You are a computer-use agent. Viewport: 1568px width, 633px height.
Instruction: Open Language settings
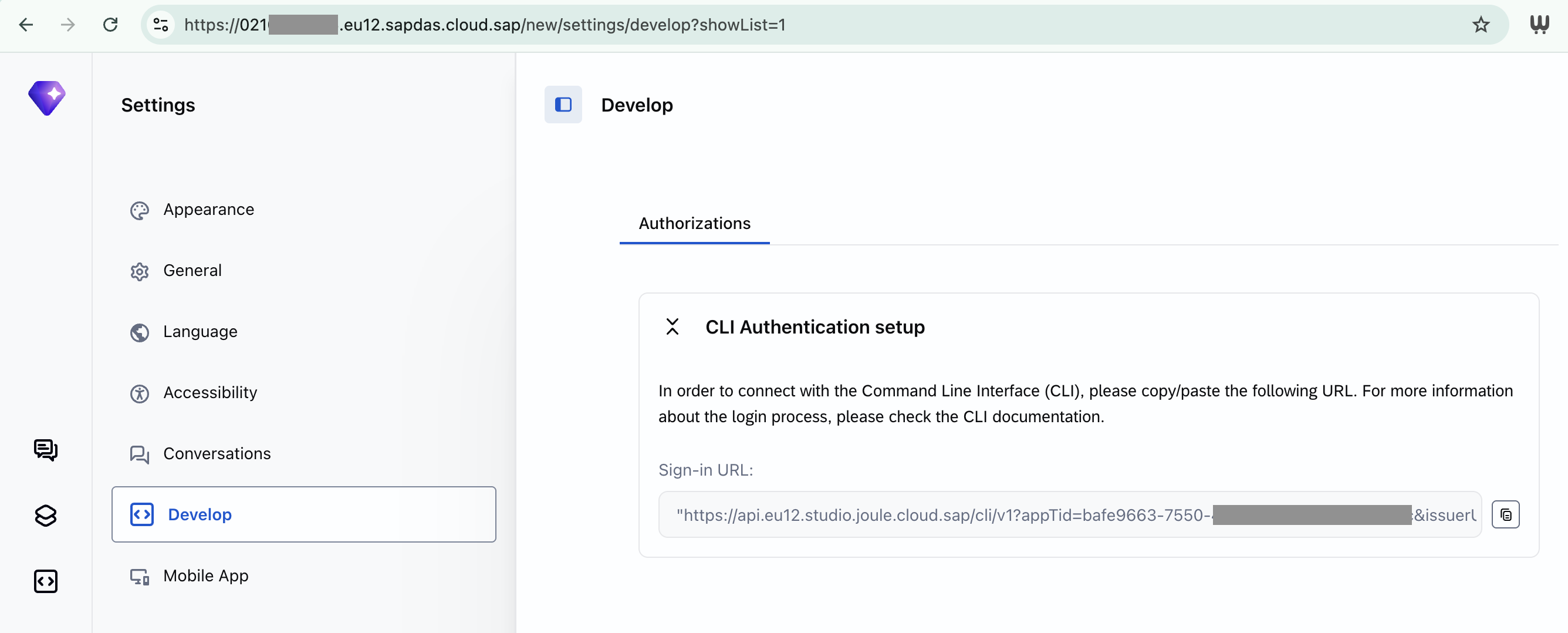tap(304, 331)
